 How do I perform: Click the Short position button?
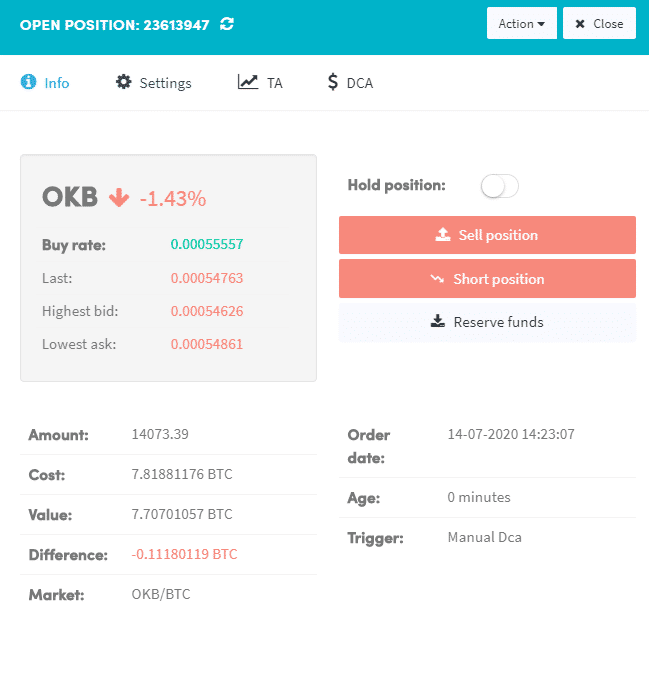(487, 279)
